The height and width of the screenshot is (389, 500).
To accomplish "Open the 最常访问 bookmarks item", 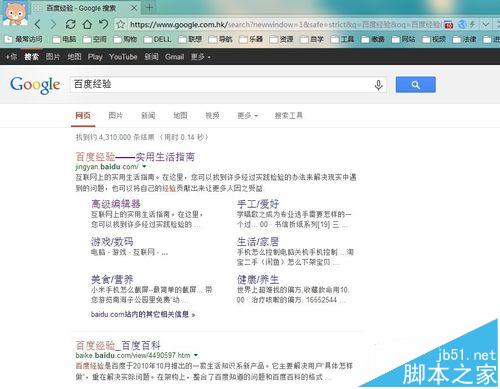I will click(24, 39).
